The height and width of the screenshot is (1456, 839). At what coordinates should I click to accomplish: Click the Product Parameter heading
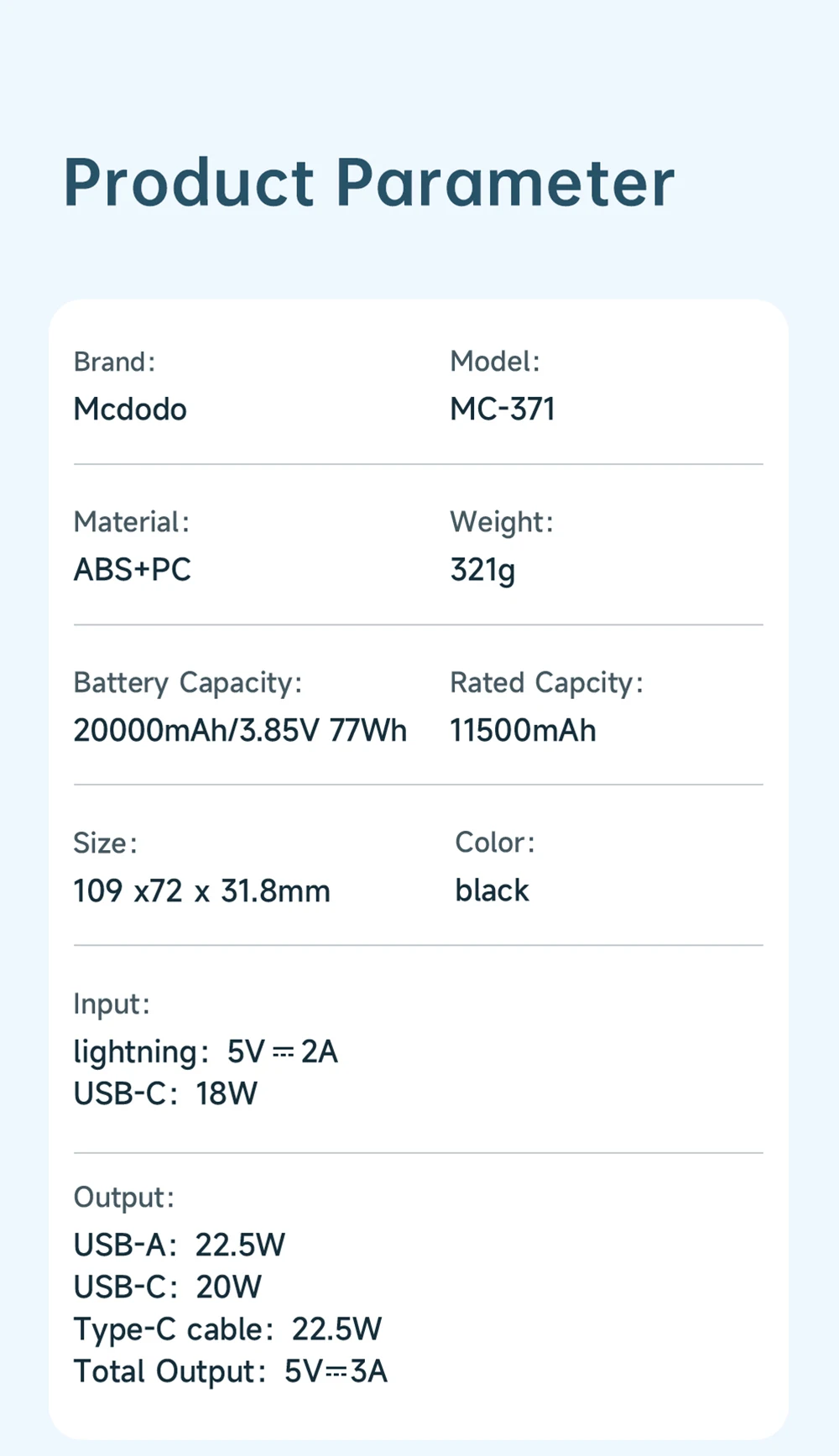point(369,182)
